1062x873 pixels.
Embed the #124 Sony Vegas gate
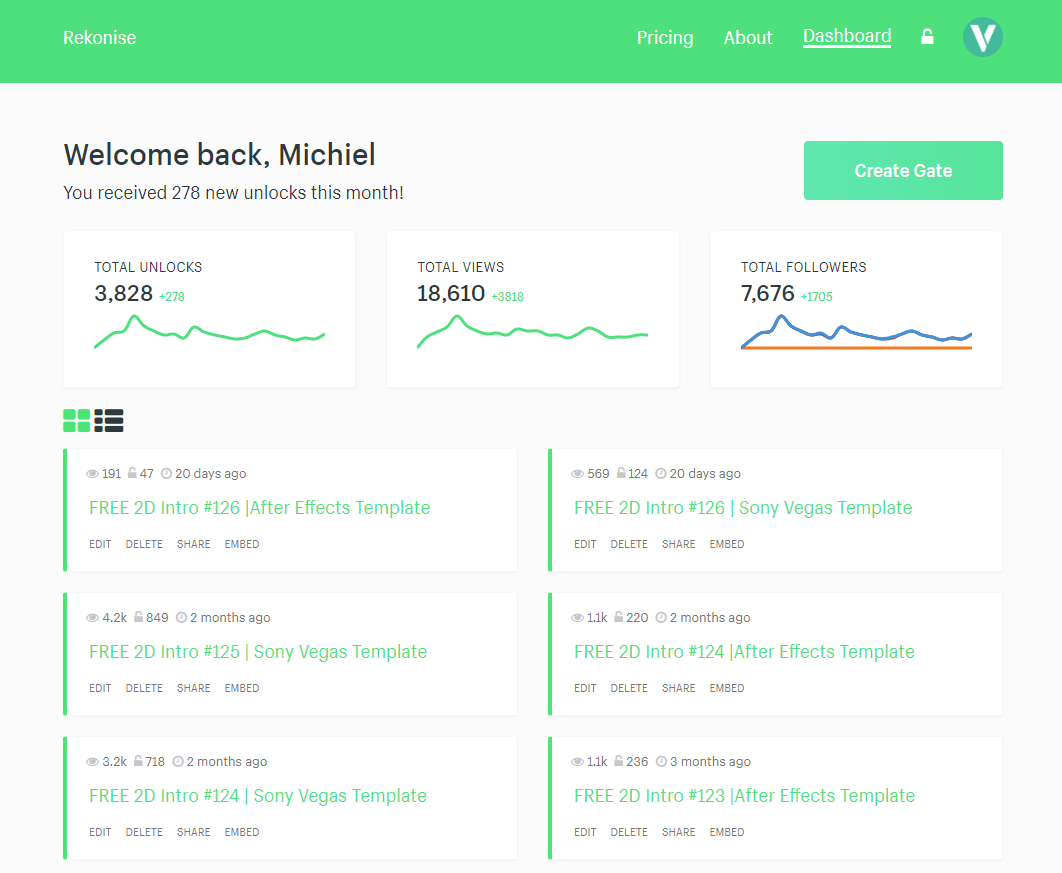coord(242,832)
